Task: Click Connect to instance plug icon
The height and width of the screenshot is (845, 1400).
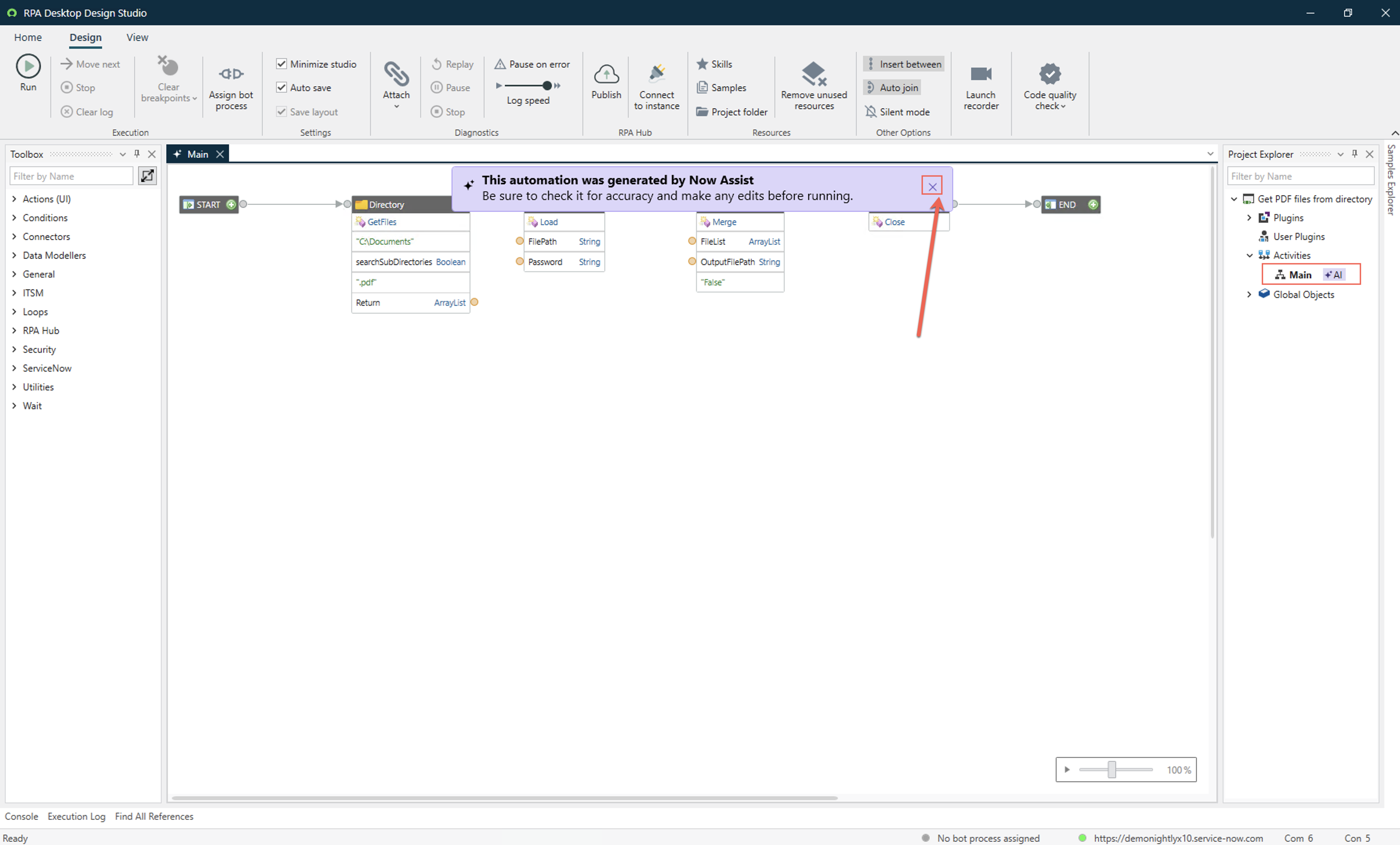Action: click(x=657, y=73)
